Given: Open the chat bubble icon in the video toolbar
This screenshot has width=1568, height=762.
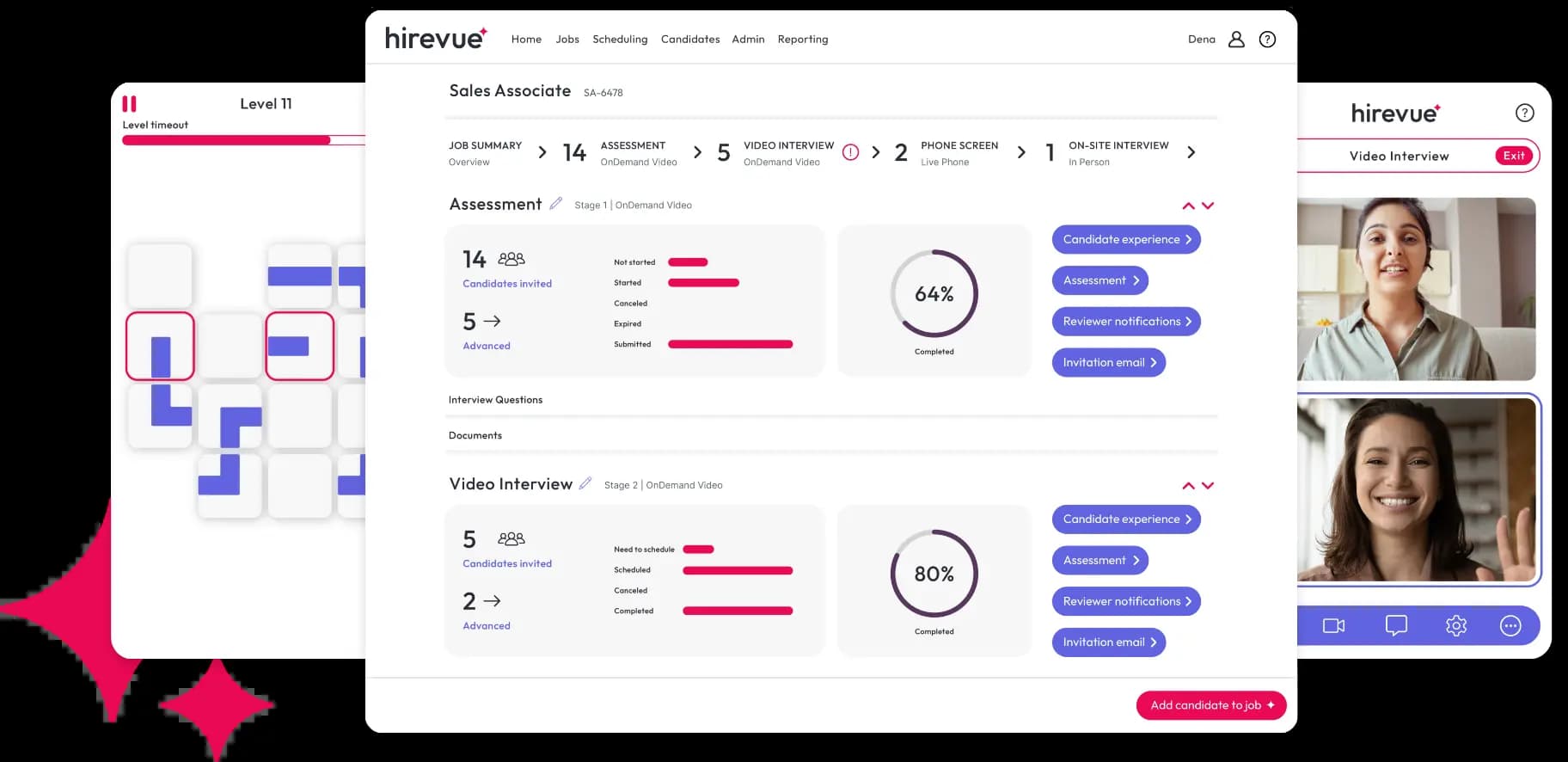Looking at the screenshot, I should pyautogui.click(x=1396, y=625).
